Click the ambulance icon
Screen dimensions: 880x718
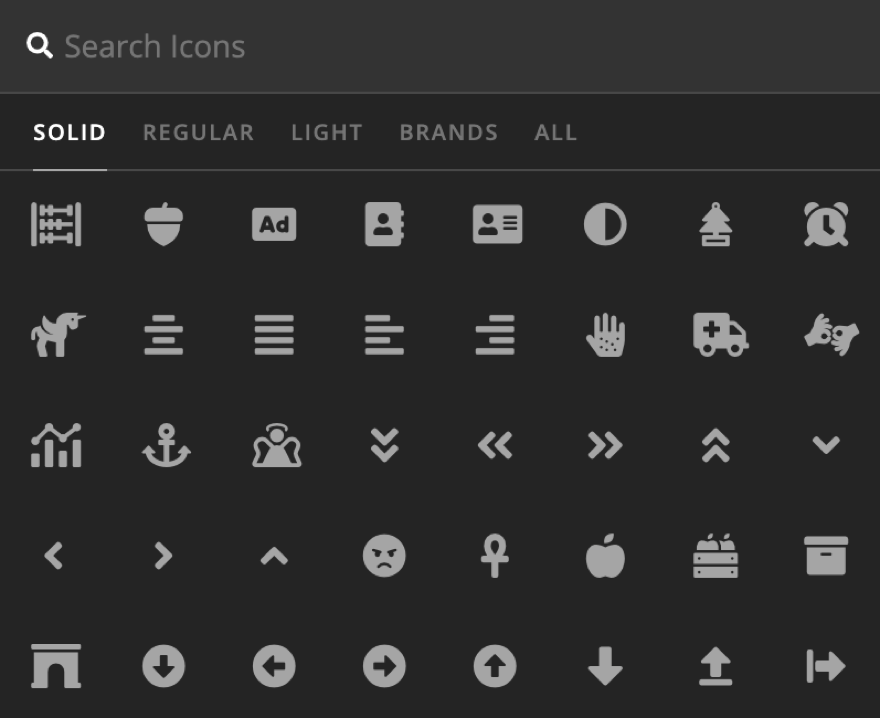(x=717, y=335)
